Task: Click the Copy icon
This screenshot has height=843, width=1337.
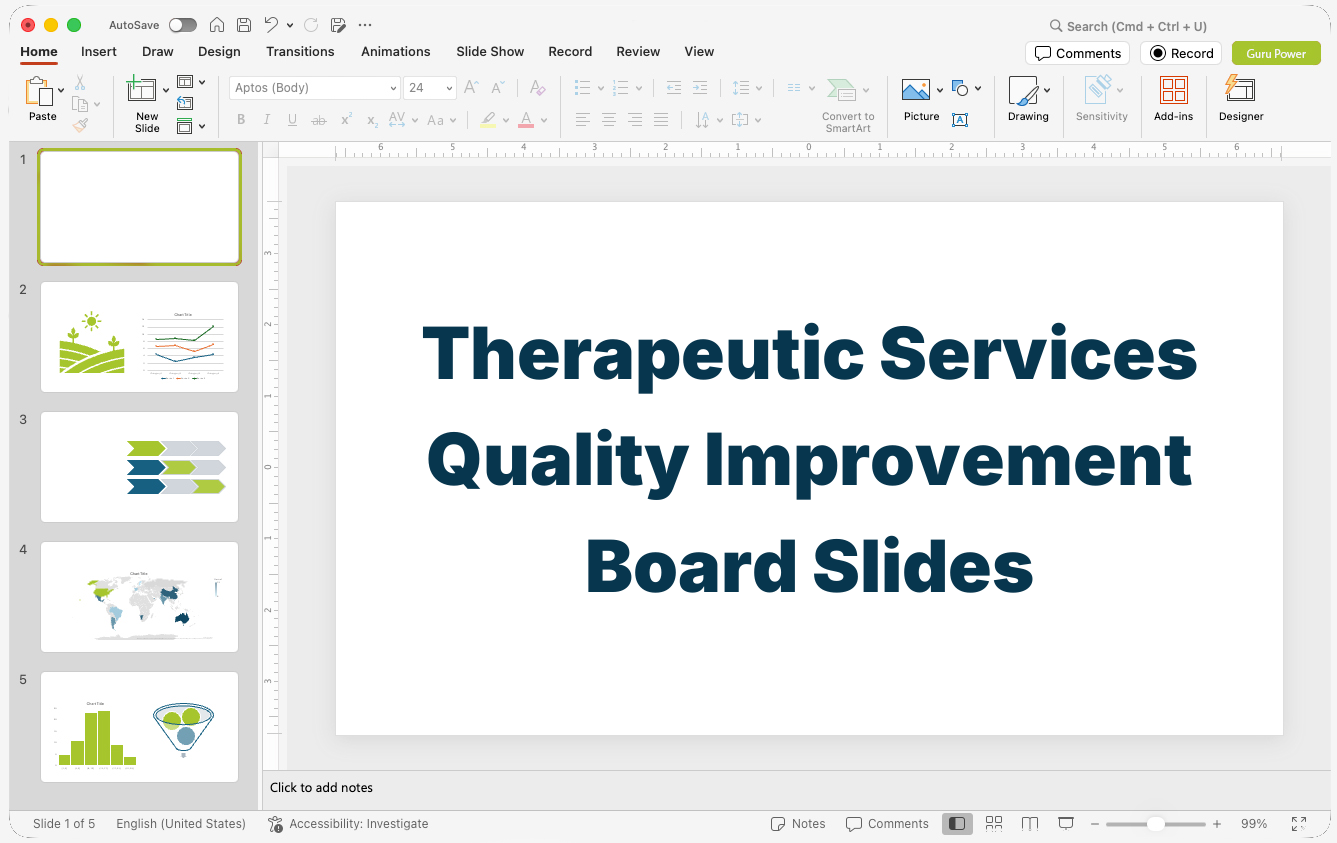Action: coord(80,104)
